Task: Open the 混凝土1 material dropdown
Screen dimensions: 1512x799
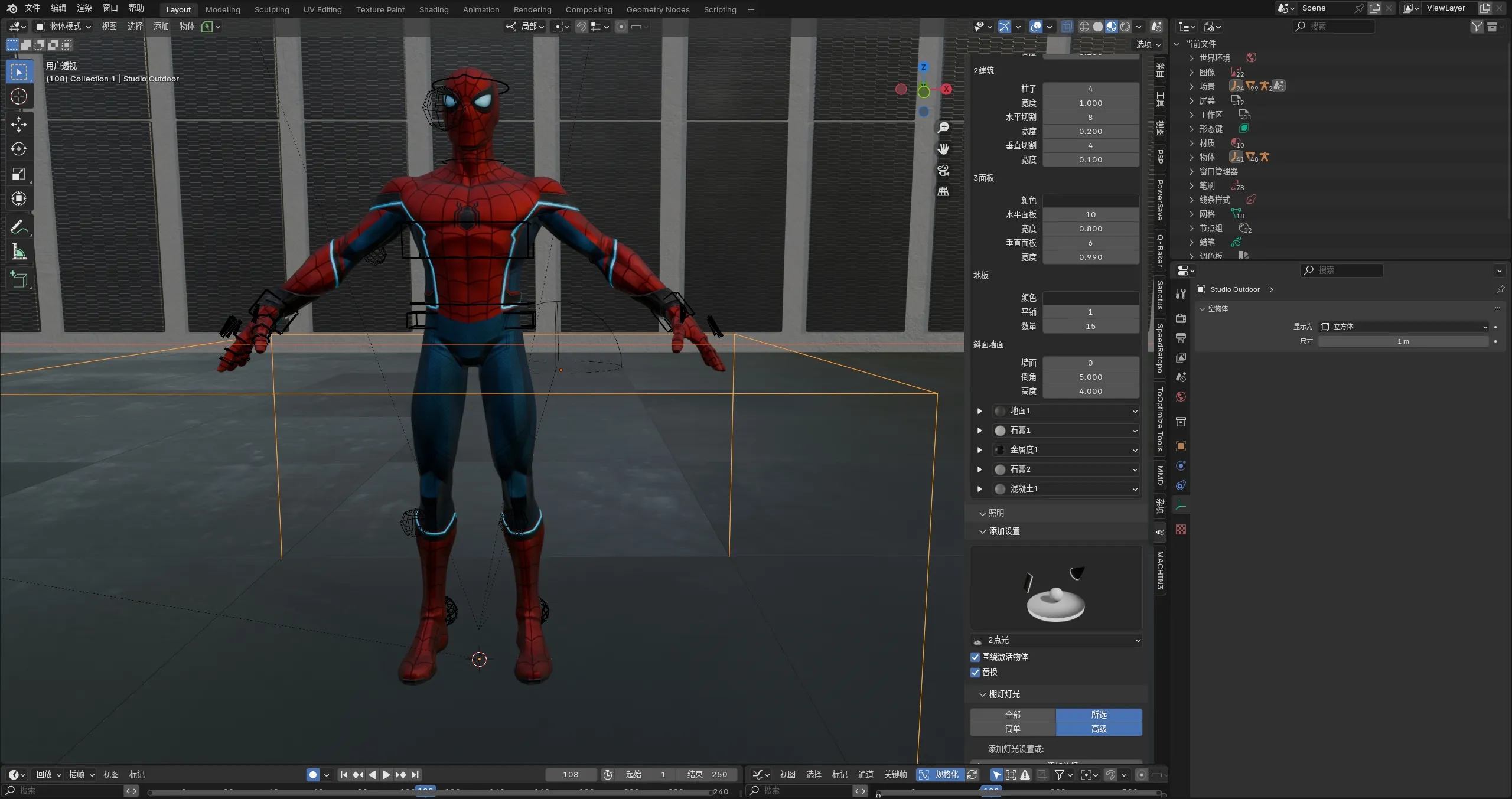Action: [x=1067, y=489]
